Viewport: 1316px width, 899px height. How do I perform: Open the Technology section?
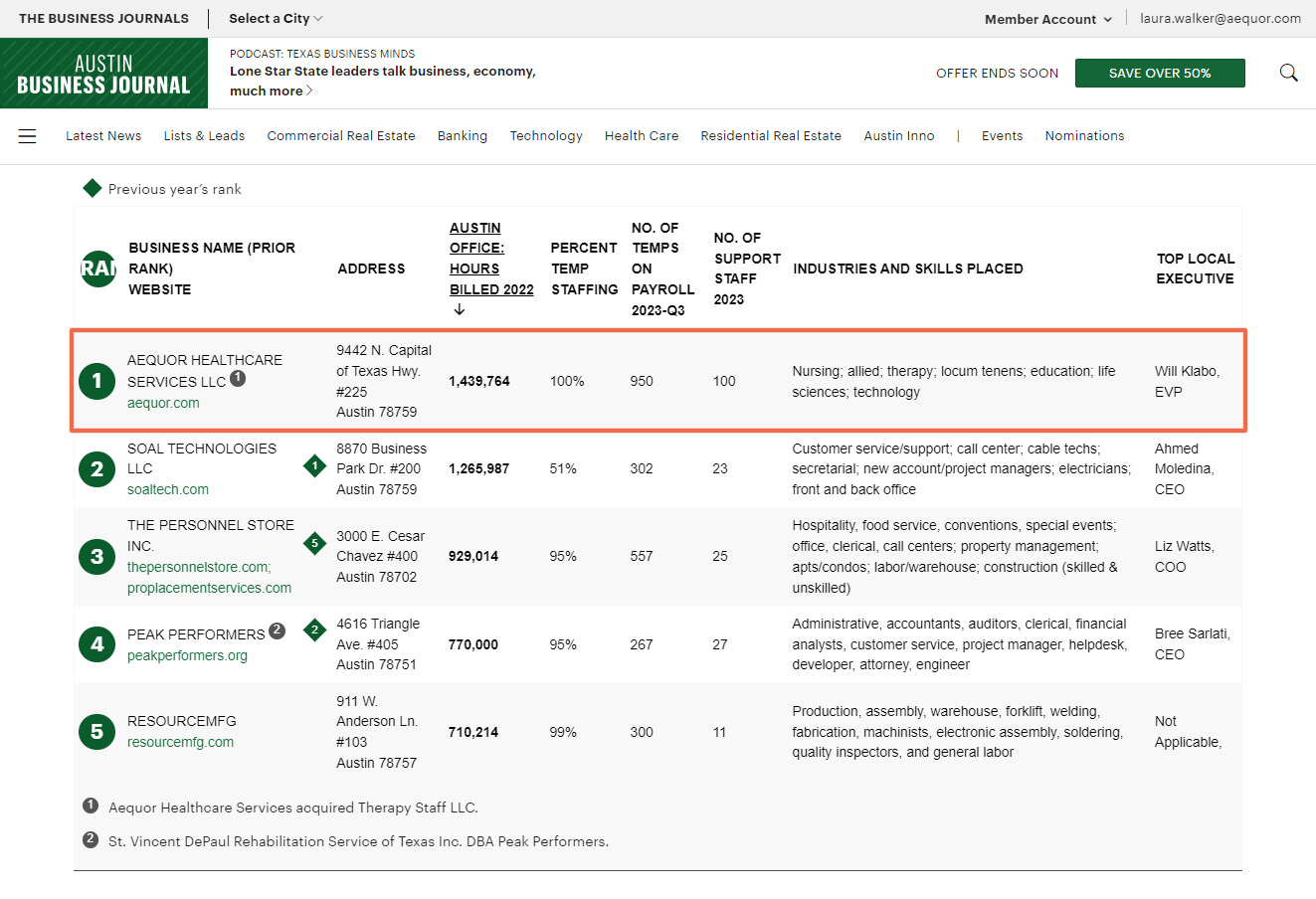point(546,136)
